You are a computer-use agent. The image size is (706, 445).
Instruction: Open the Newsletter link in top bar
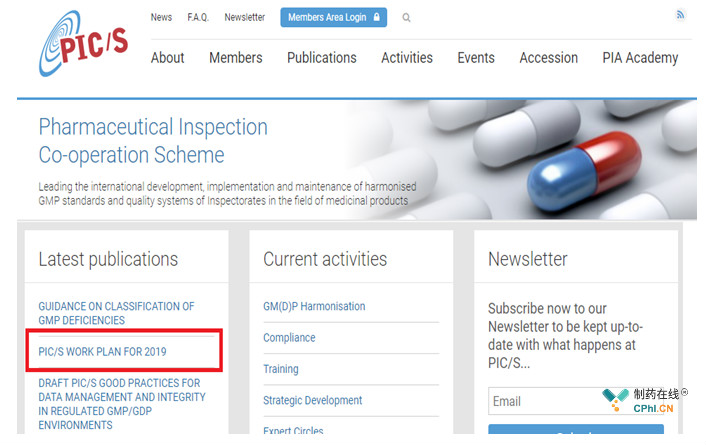(x=244, y=17)
